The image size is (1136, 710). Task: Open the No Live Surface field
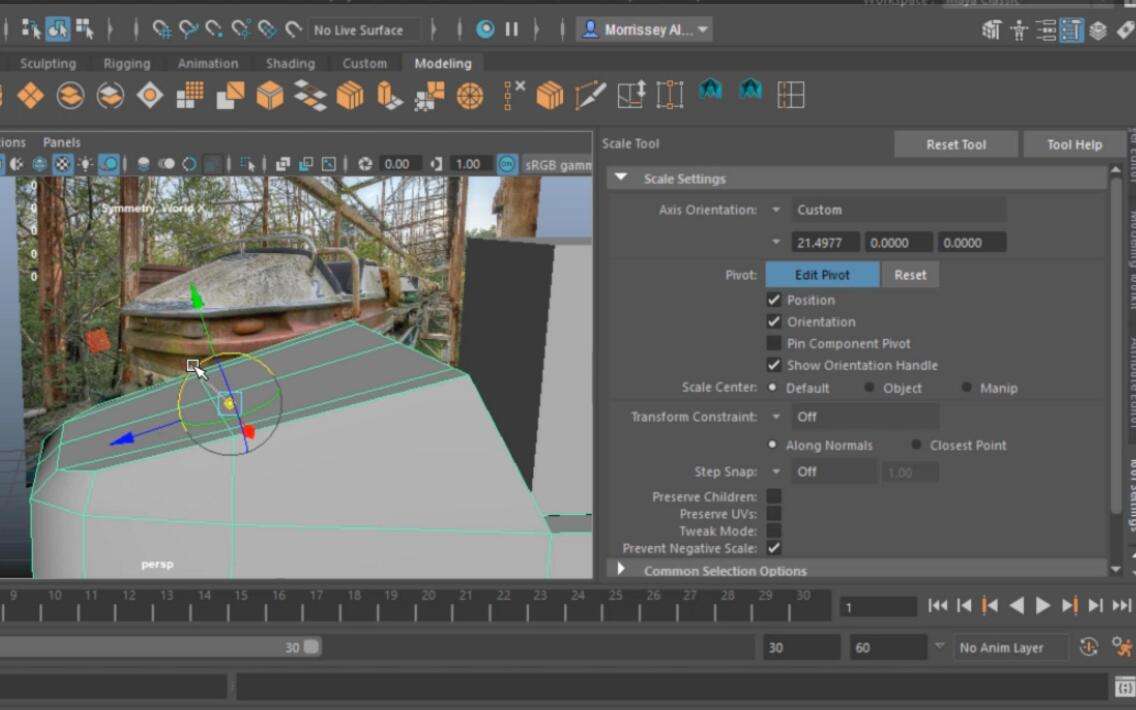(x=364, y=30)
